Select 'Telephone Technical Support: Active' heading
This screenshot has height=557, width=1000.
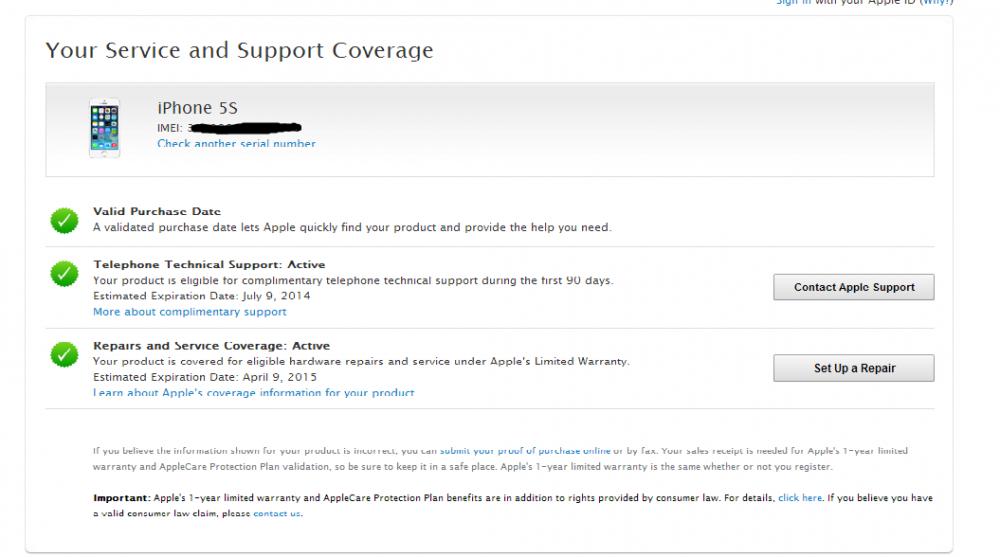209,264
